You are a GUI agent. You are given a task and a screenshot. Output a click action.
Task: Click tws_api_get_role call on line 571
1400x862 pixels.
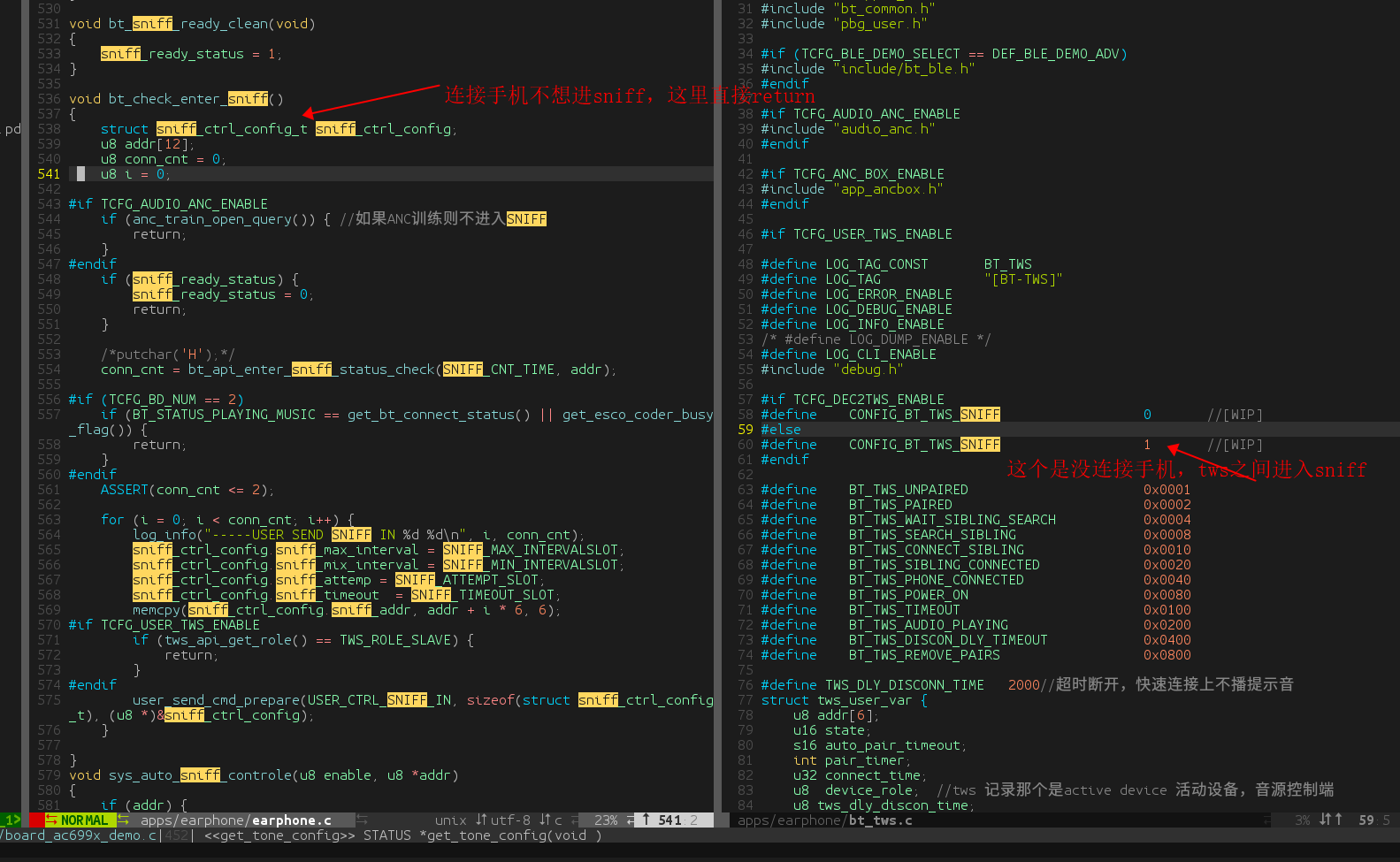(224, 640)
